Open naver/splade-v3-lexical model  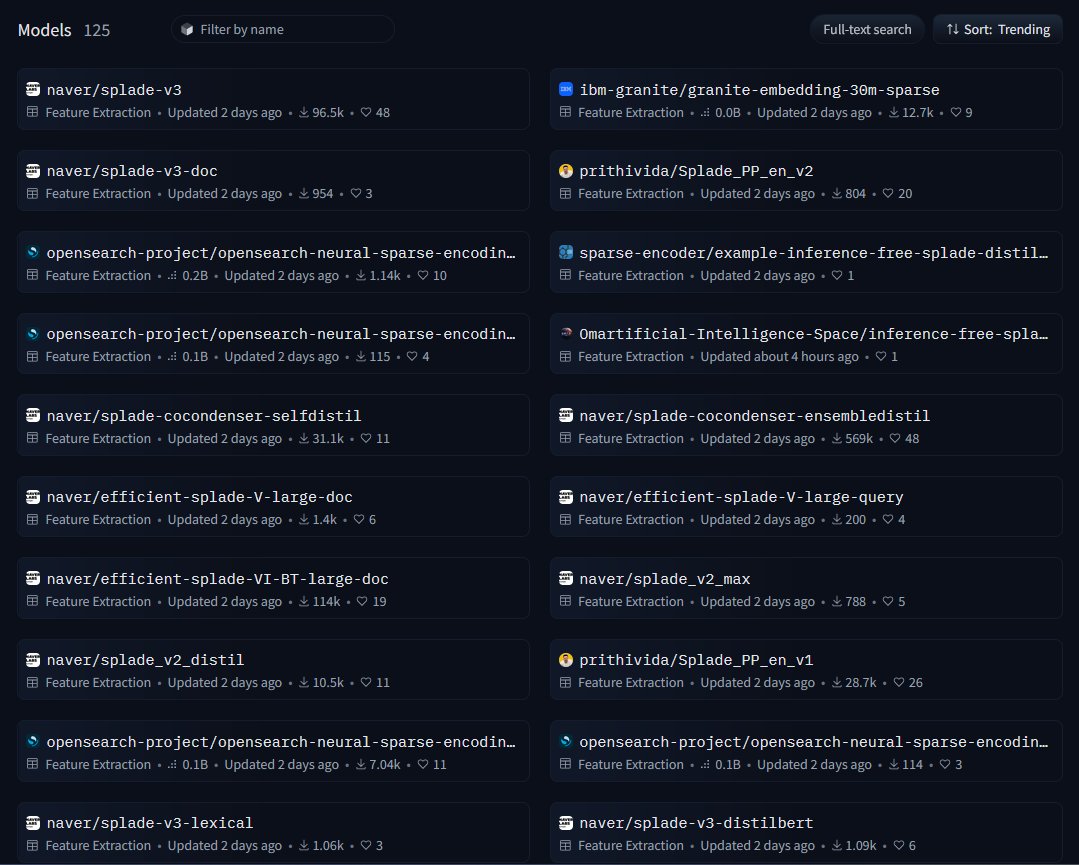[273, 833]
